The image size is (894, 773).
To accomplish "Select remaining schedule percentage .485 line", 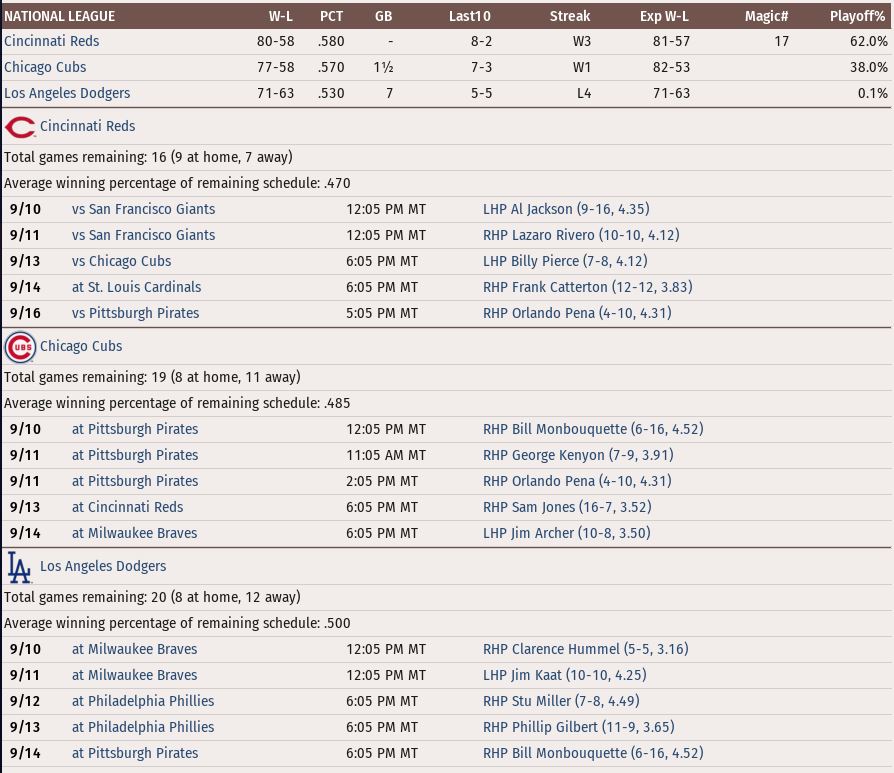I will pos(177,404).
